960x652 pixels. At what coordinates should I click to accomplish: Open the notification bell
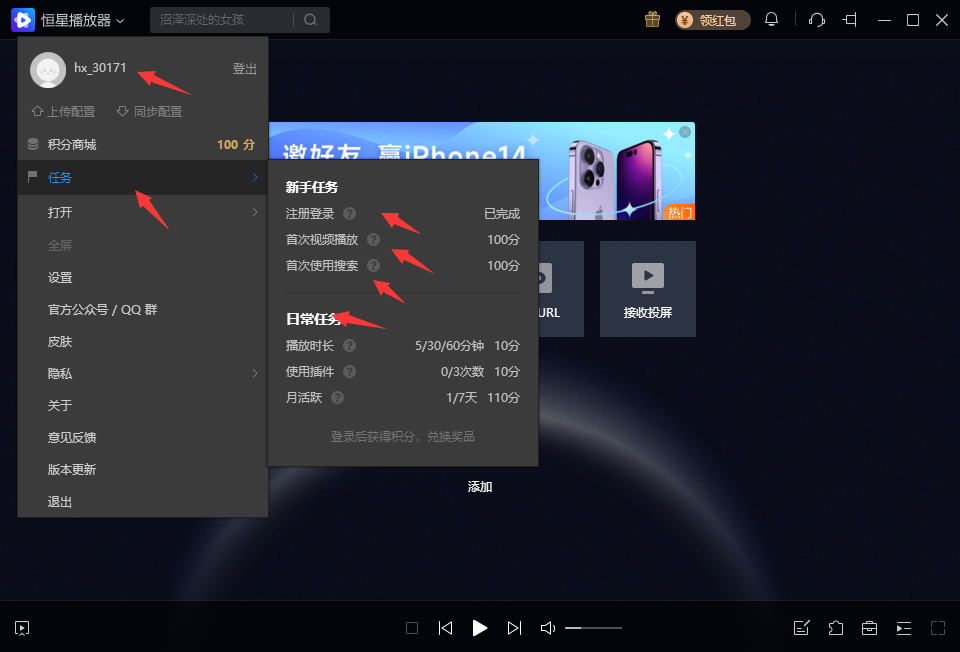(x=771, y=20)
